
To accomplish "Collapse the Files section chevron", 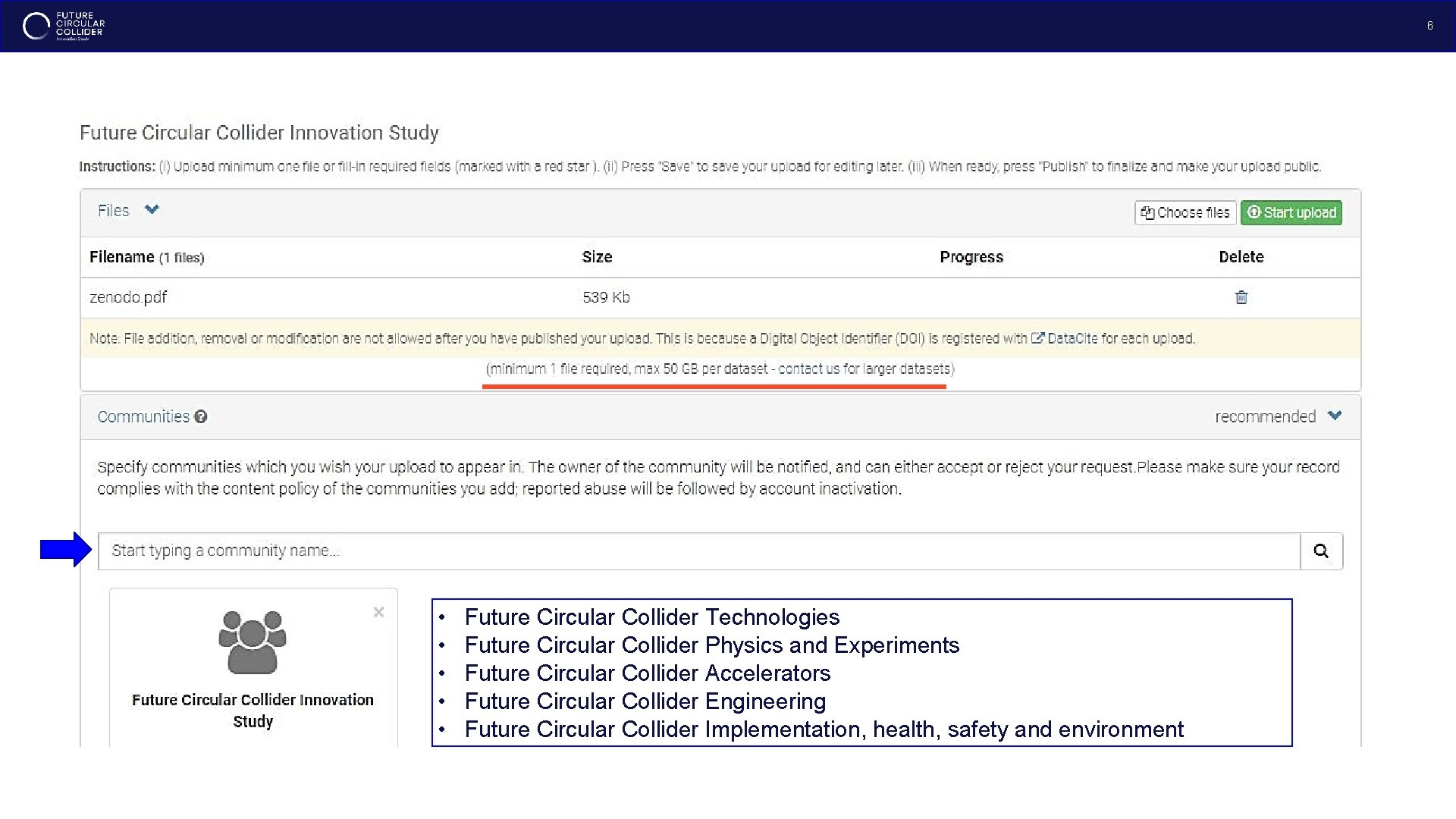I will pos(152,210).
